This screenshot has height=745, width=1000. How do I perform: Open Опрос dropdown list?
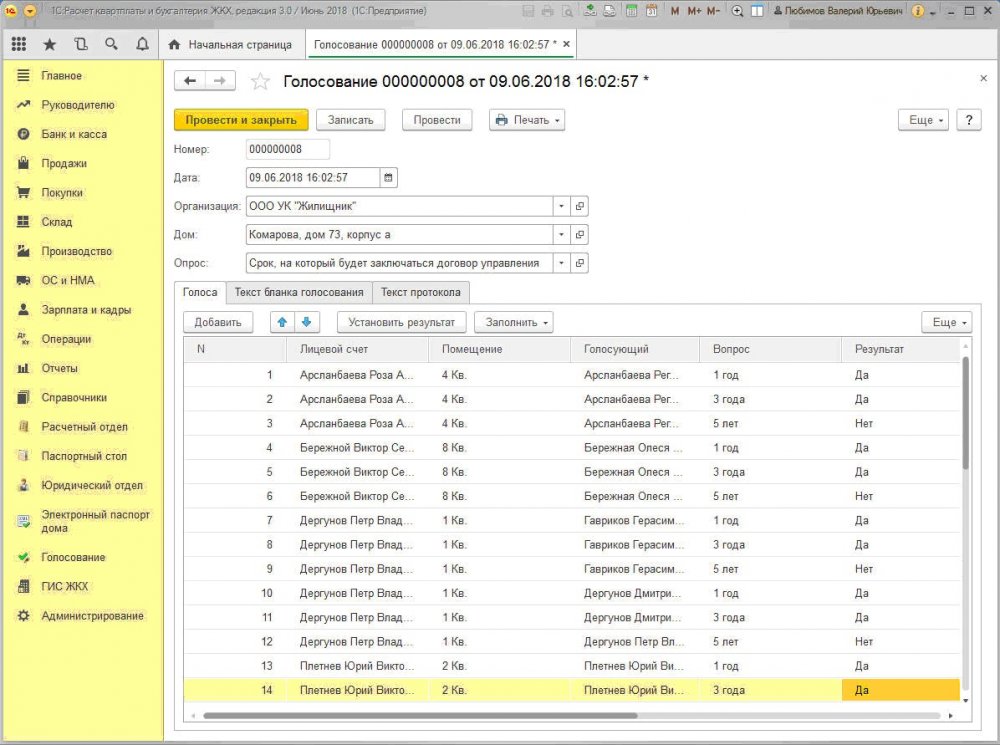point(561,263)
